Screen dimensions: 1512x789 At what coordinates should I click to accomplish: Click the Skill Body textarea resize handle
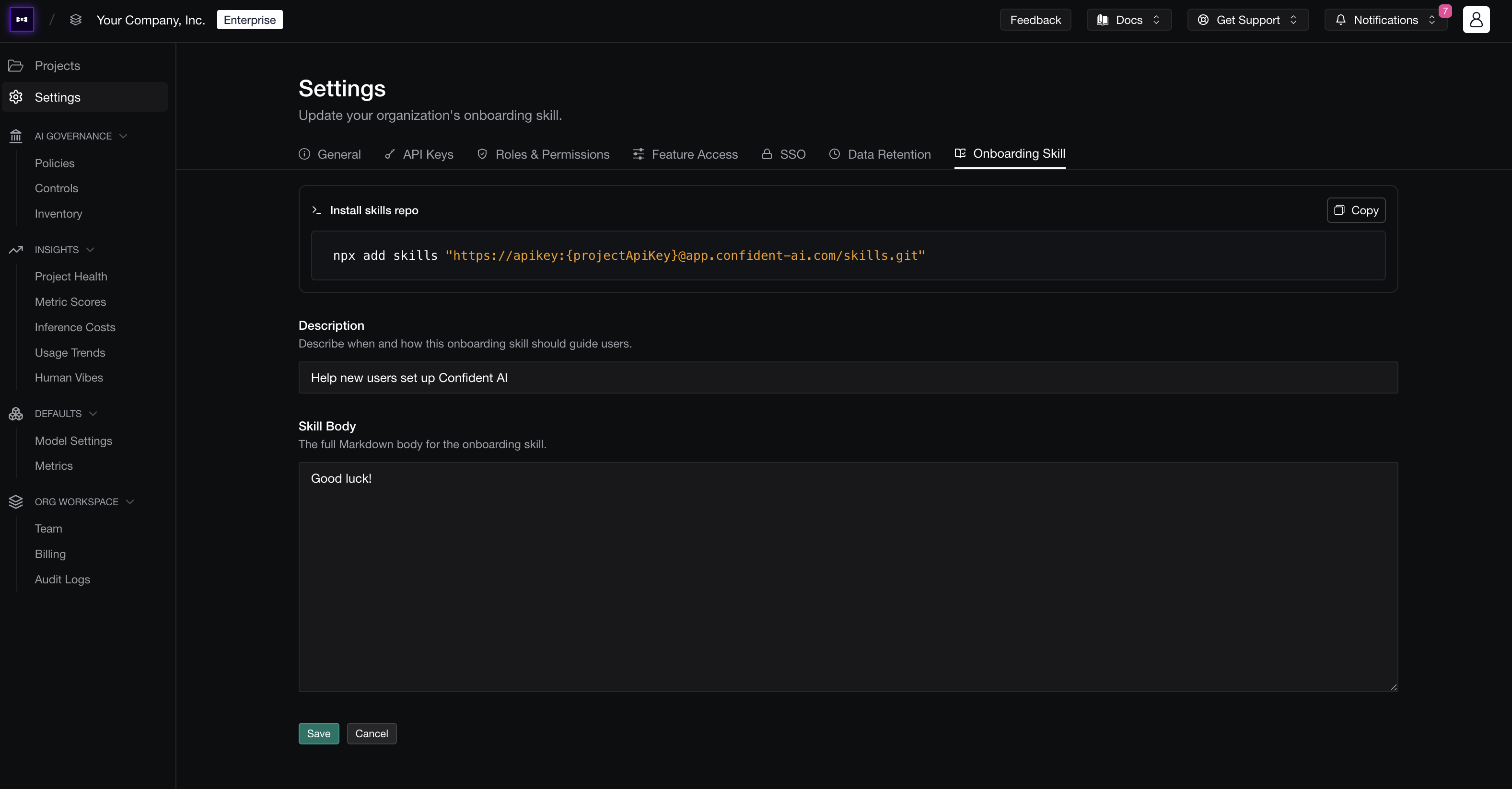coord(1394,687)
